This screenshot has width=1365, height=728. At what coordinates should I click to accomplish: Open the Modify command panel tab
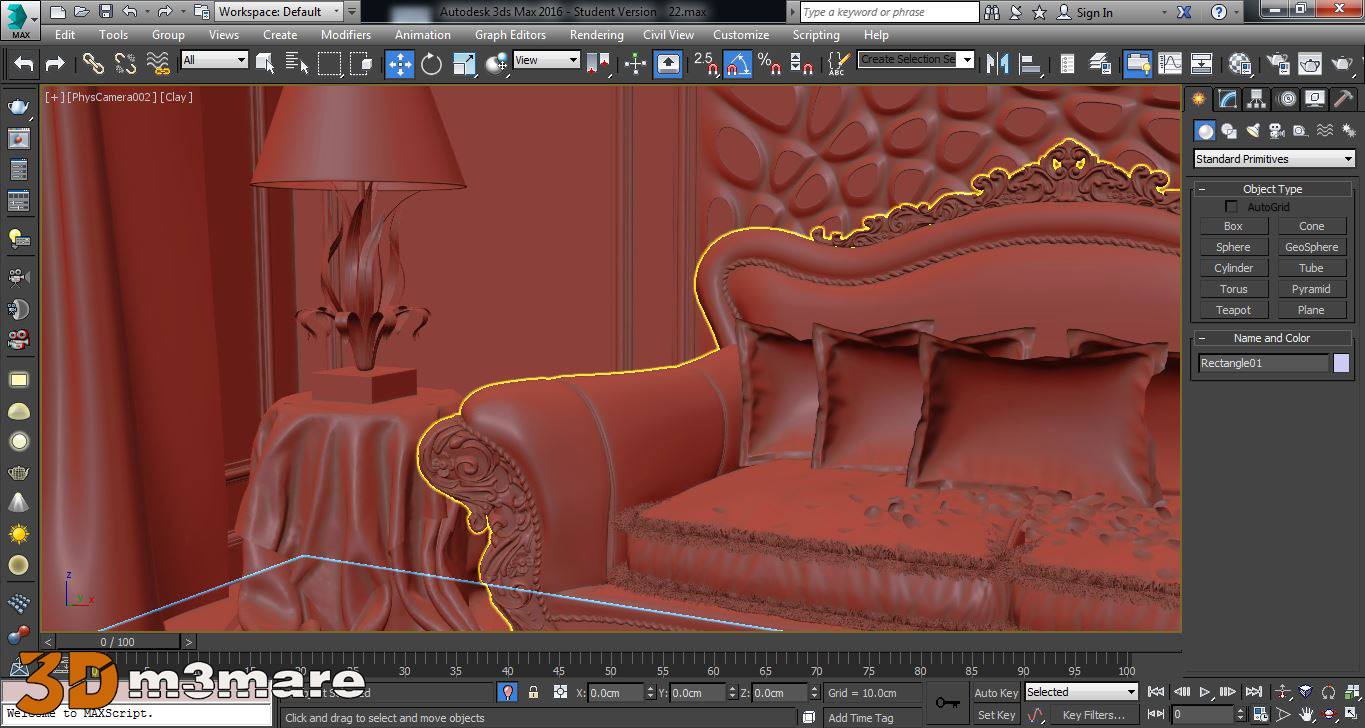1227,99
